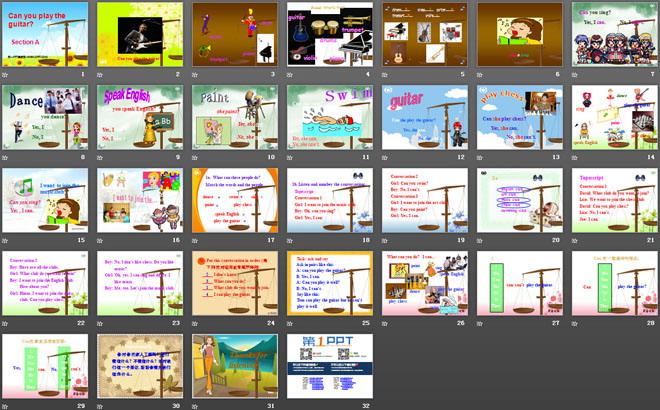Viewport: 660px width, 410px height.
Task: Select slide 6 with the singing girl cartoon
Action: pos(520,34)
